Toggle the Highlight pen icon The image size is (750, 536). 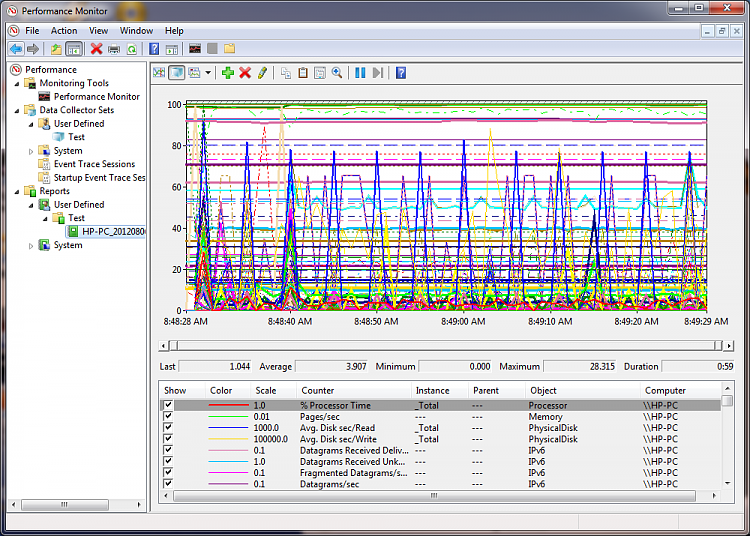coord(262,73)
